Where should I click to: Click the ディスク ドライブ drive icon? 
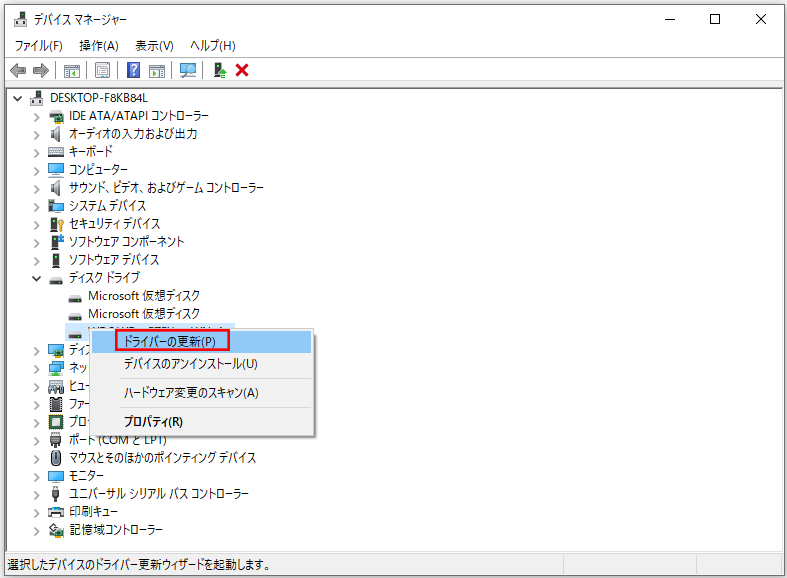[56, 280]
